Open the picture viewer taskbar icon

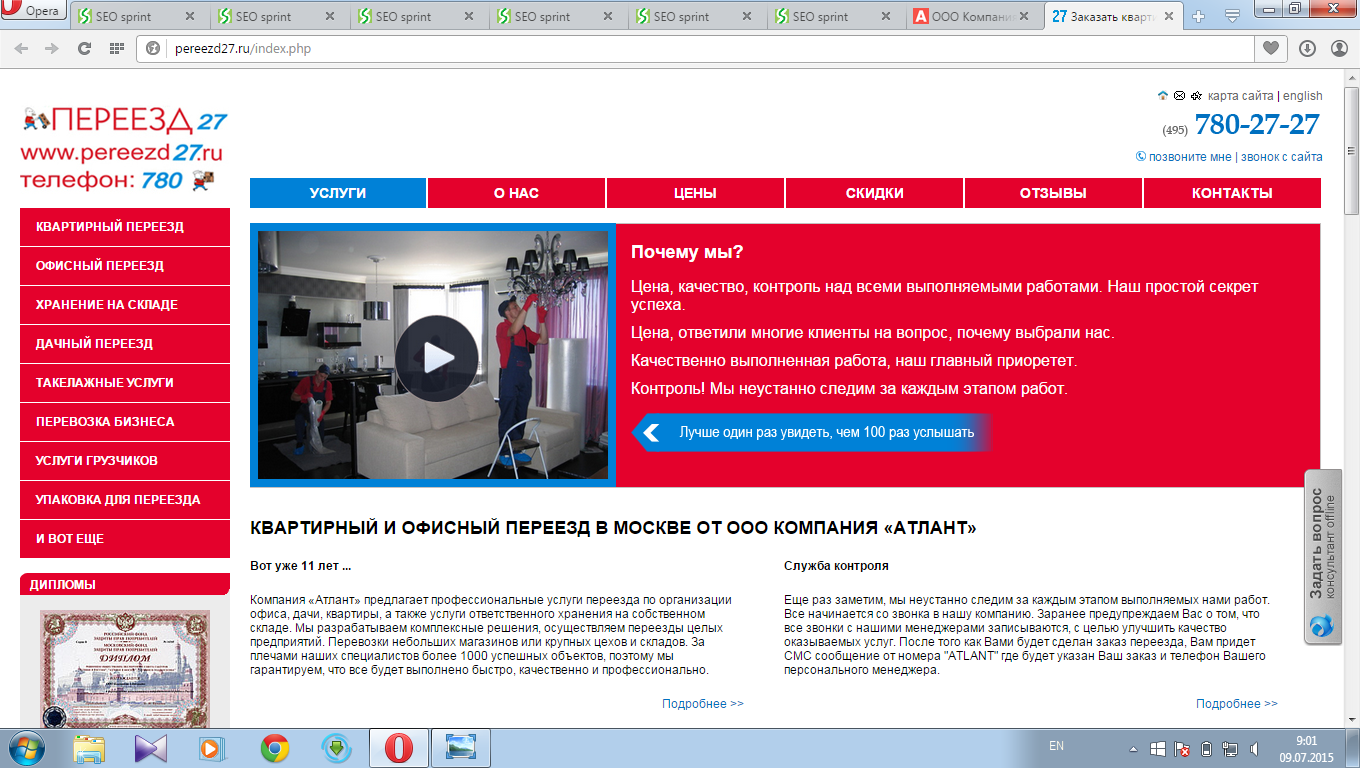(461, 747)
